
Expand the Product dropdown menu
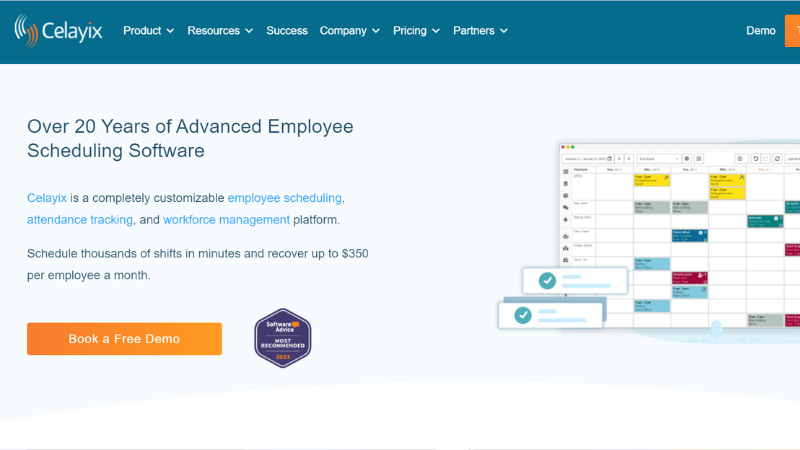coord(148,31)
